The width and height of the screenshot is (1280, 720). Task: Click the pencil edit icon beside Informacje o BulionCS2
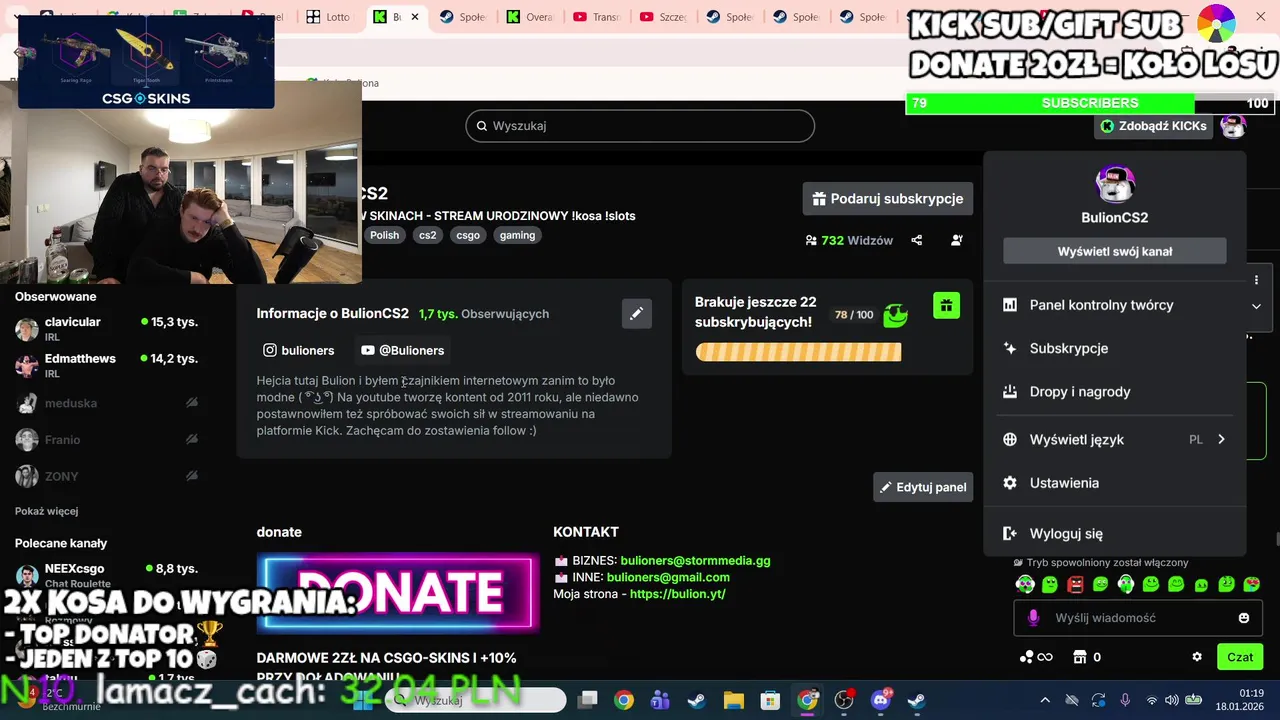coord(636,313)
